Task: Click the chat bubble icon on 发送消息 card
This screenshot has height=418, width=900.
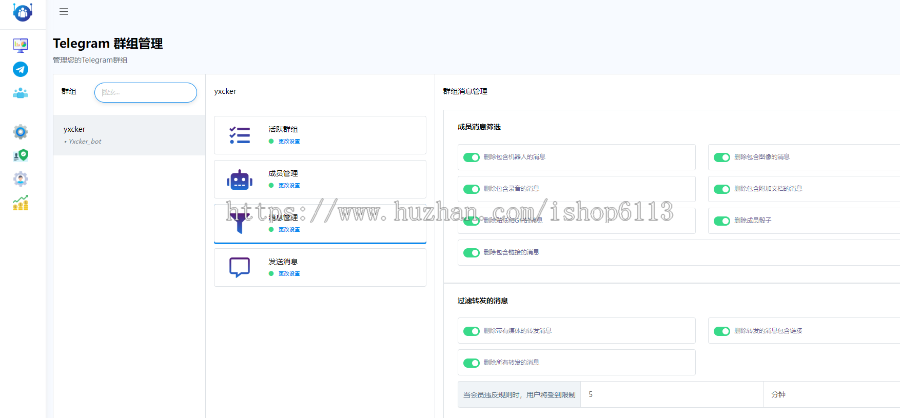Action: (240, 268)
